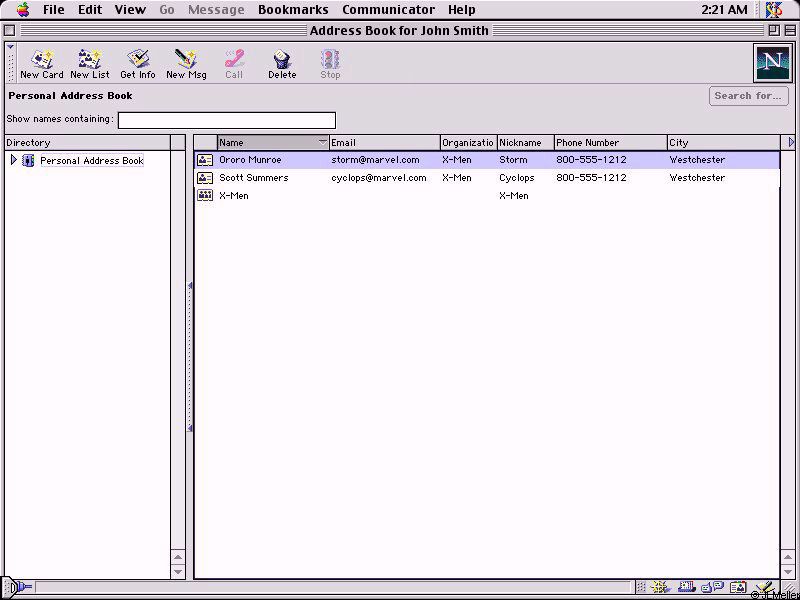The width and height of the screenshot is (800, 600).
Task: Open the Communicator menu
Action: point(389,10)
